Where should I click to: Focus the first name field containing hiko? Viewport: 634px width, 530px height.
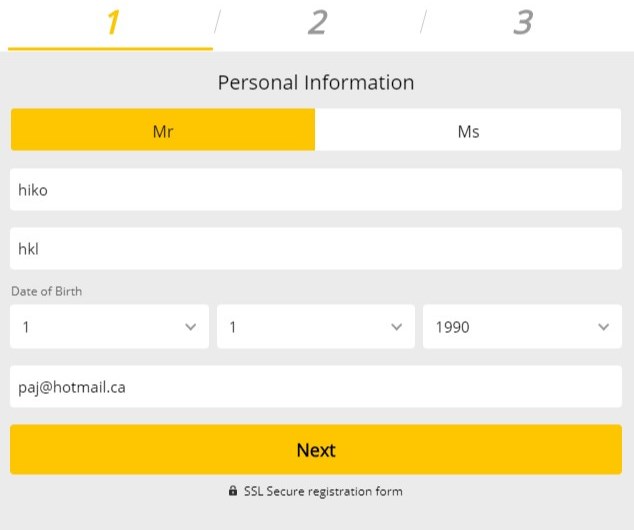pos(316,190)
